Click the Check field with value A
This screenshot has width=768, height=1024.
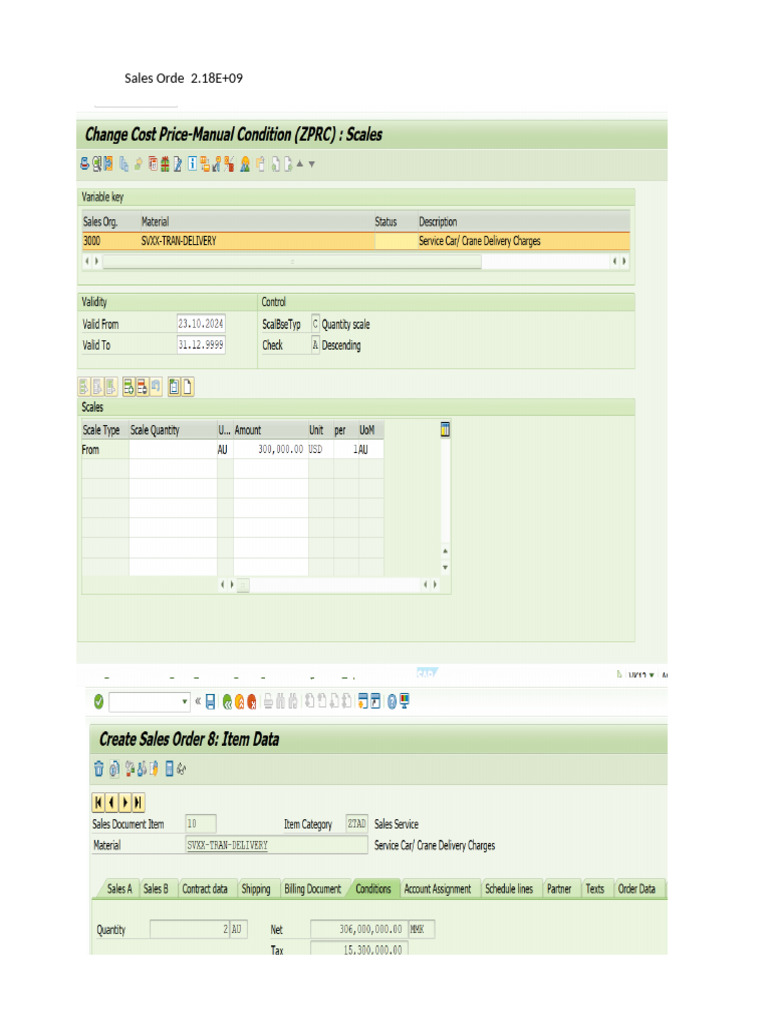(315, 345)
